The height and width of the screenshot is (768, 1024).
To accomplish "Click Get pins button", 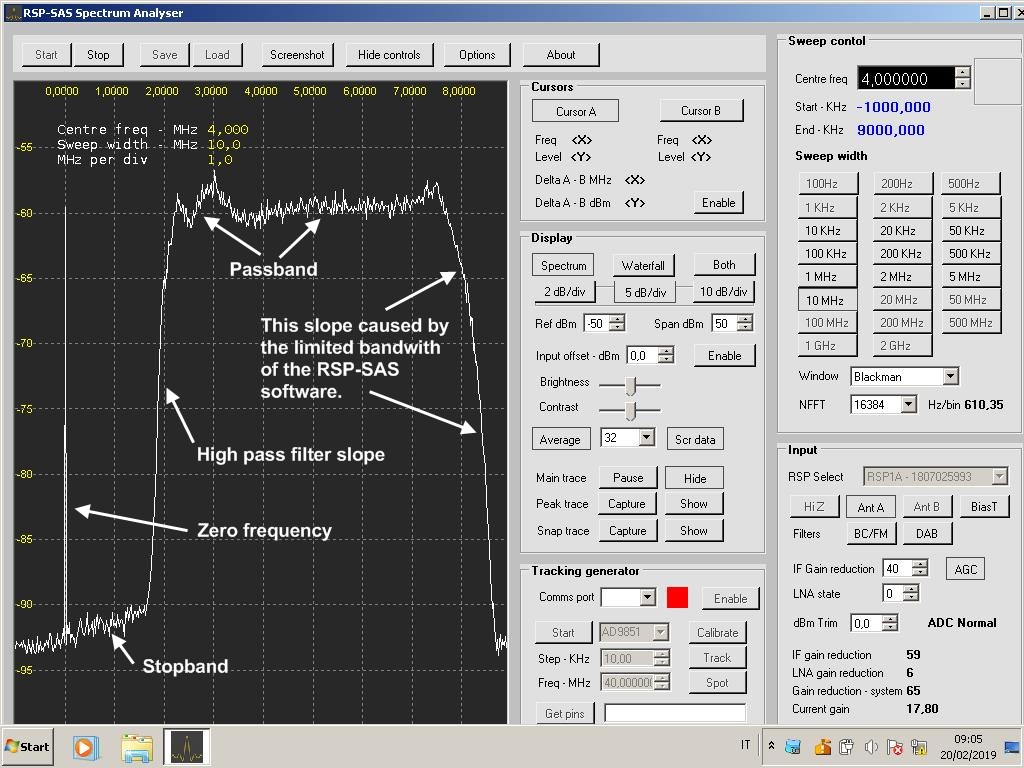I will tap(564, 714).
